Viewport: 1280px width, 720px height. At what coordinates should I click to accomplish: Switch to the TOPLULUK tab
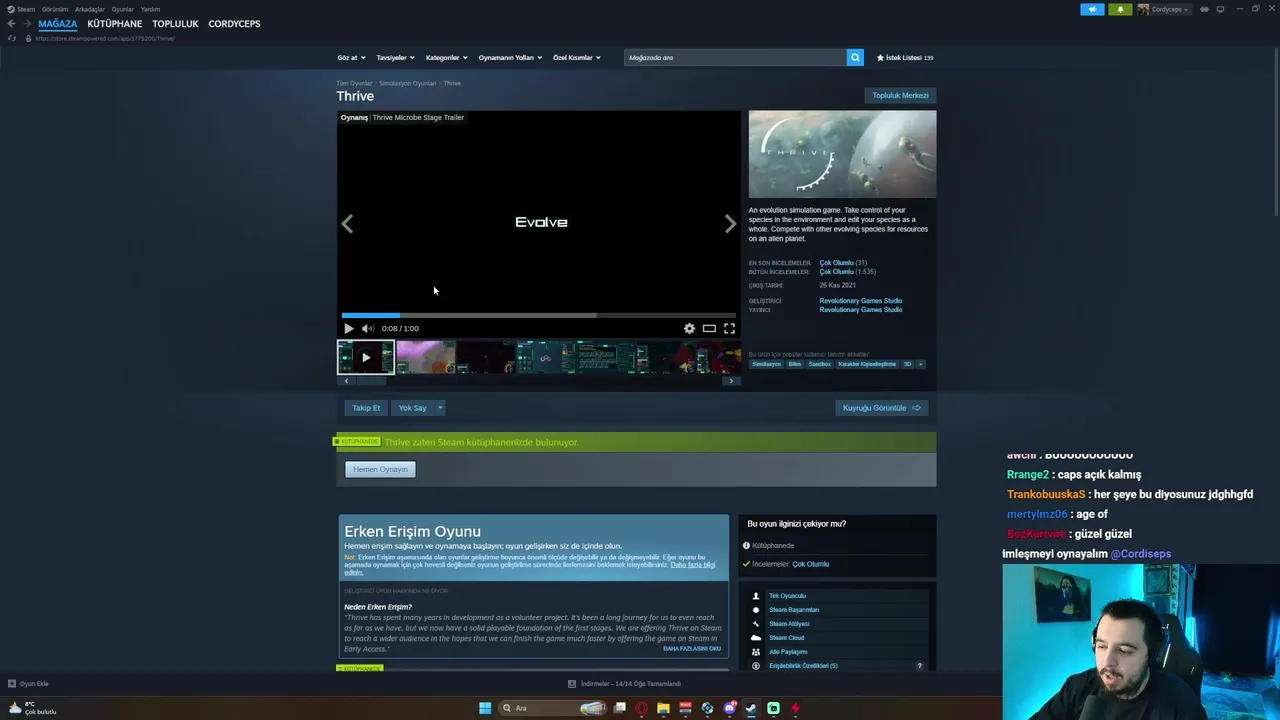coord(175,24)
